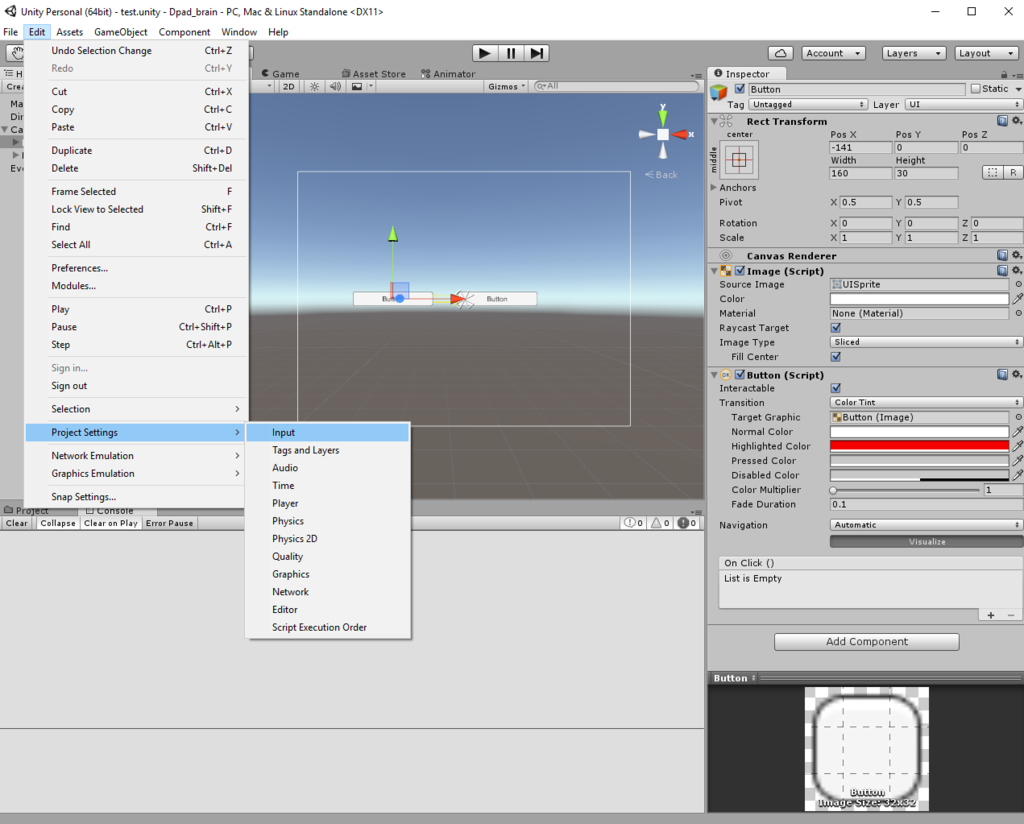
Task: Open the Image Type Sliced dropdown
Action: click(926, 342)
